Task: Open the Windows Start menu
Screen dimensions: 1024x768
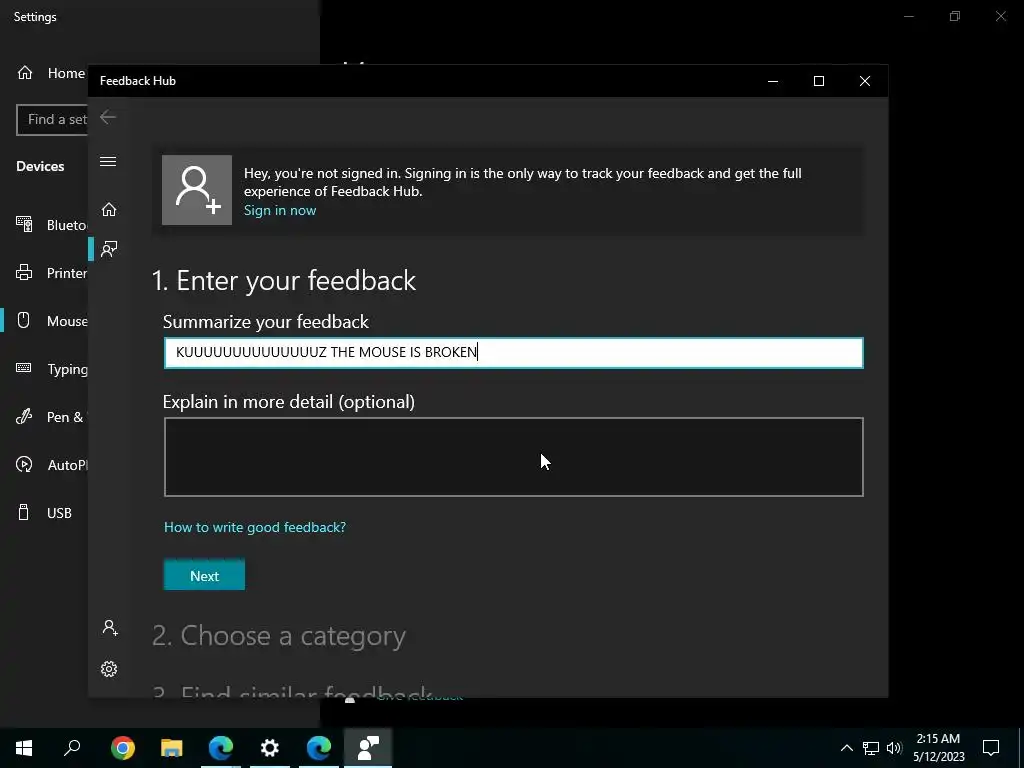Action: tap(24, 748)
